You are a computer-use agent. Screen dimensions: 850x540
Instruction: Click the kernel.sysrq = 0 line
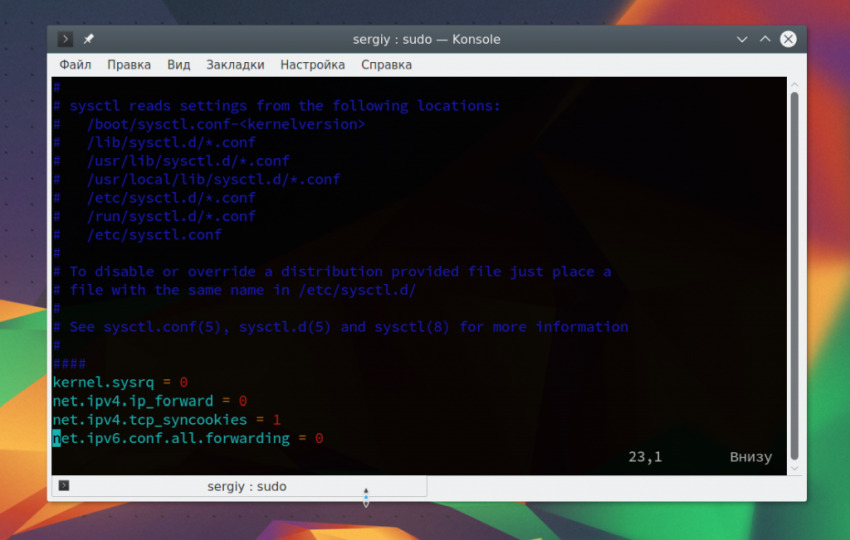[x=120, y=382]
